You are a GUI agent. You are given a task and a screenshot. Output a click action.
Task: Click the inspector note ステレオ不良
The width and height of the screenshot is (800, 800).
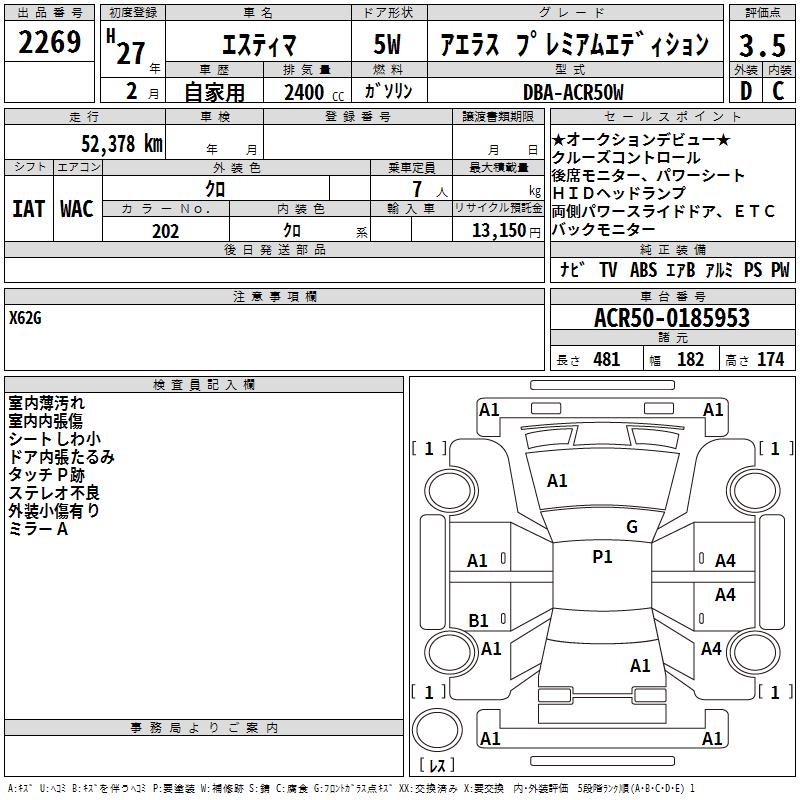pyautogui.click(x=54, y=492)
